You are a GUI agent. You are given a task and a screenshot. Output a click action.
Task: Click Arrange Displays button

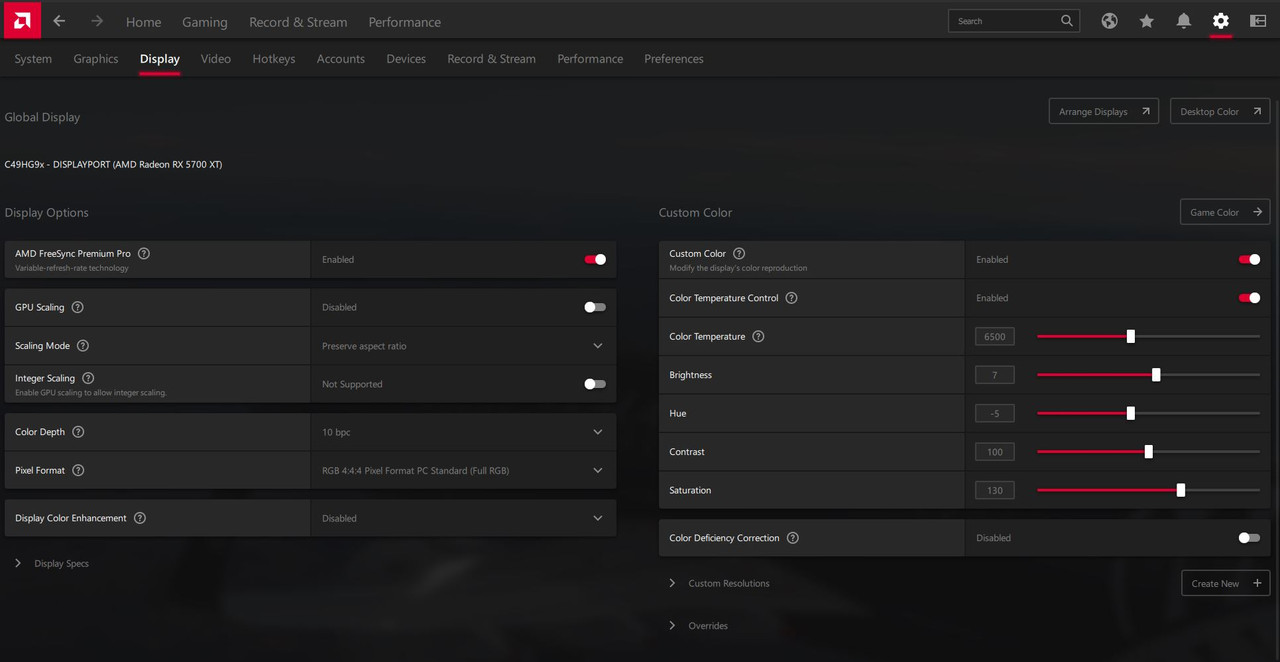pyautogui.click(x=1104, y=111)
